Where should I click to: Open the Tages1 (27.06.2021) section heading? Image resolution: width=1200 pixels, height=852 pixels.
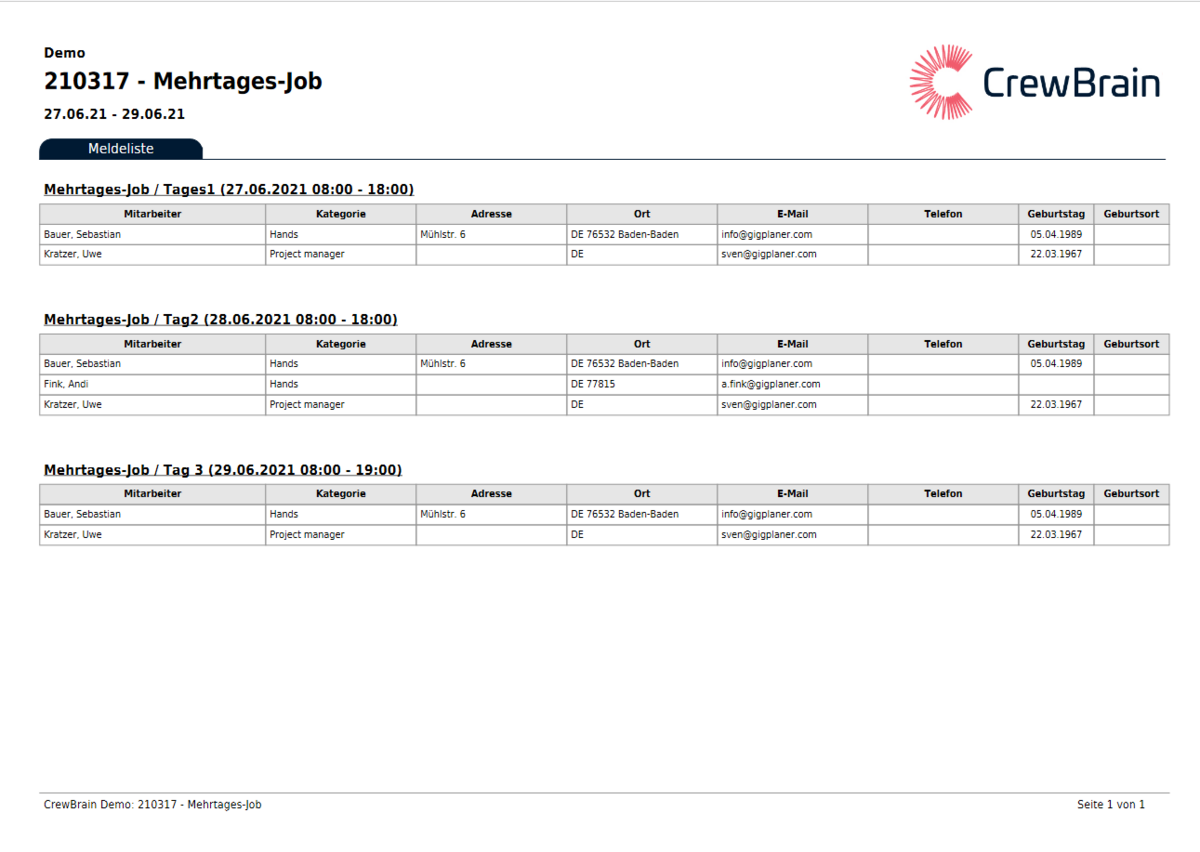229,189
